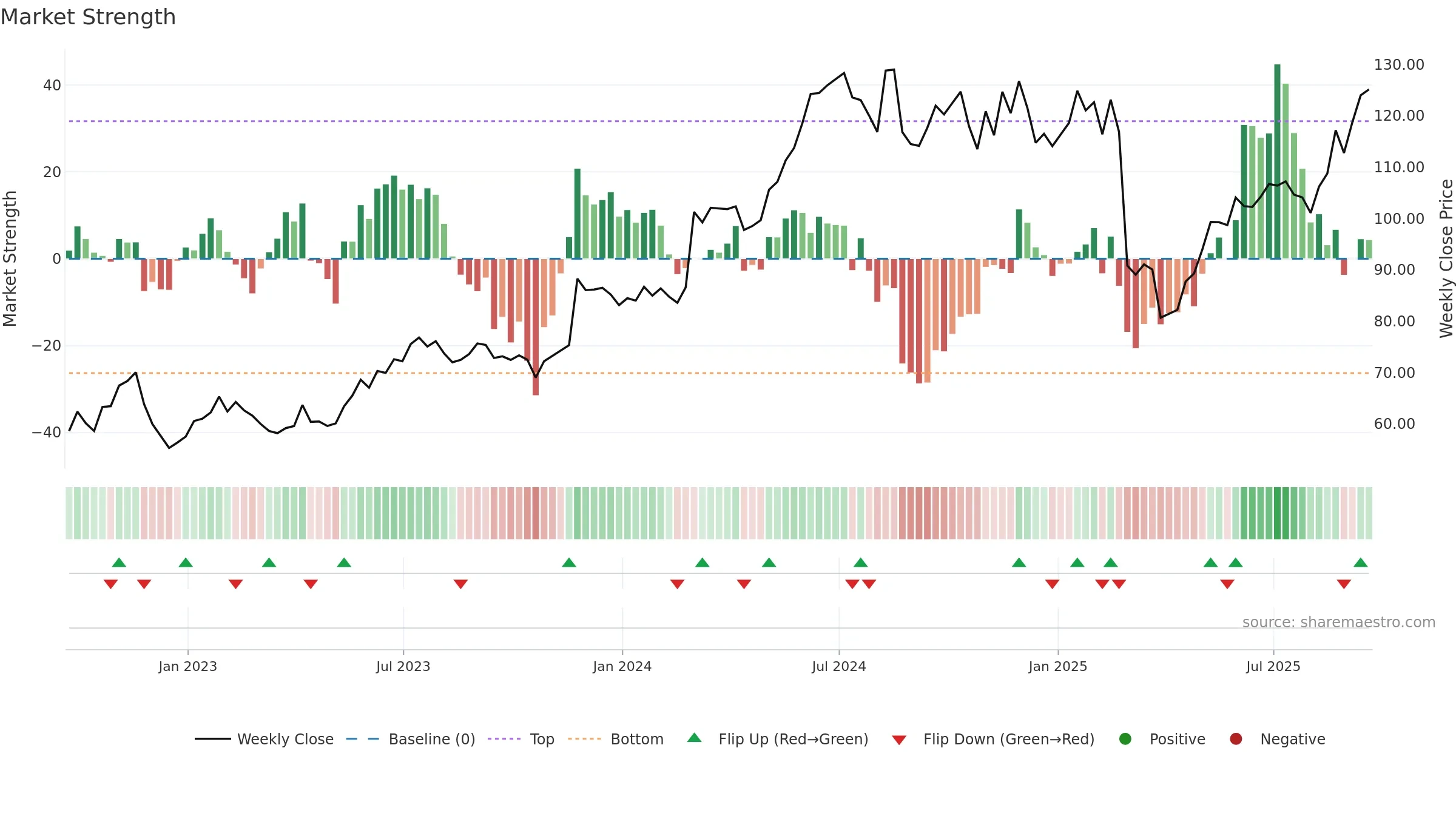Toggle the Bottom legend entry
The width and height of the screenshot is (1456, 819).
[x=615, y=739]
